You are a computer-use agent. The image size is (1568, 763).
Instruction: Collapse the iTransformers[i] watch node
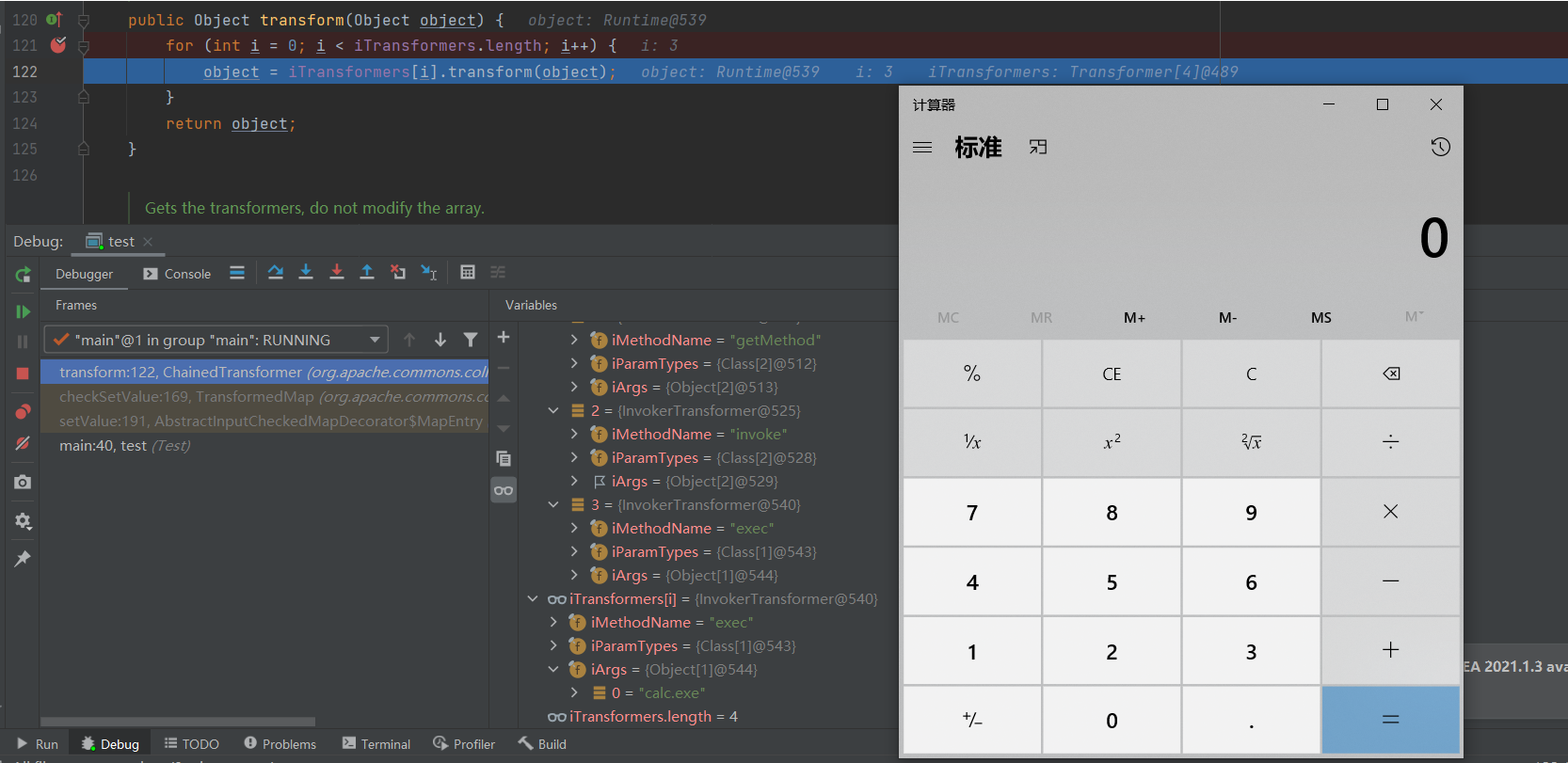point(533,598)
